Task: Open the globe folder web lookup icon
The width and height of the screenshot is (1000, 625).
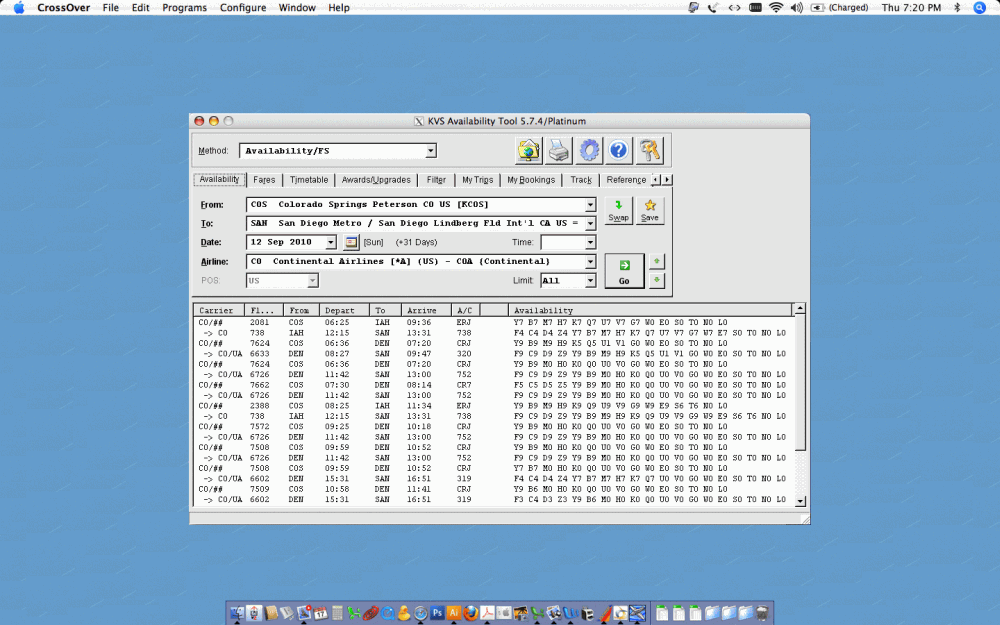Action: (x=529, y=151)
